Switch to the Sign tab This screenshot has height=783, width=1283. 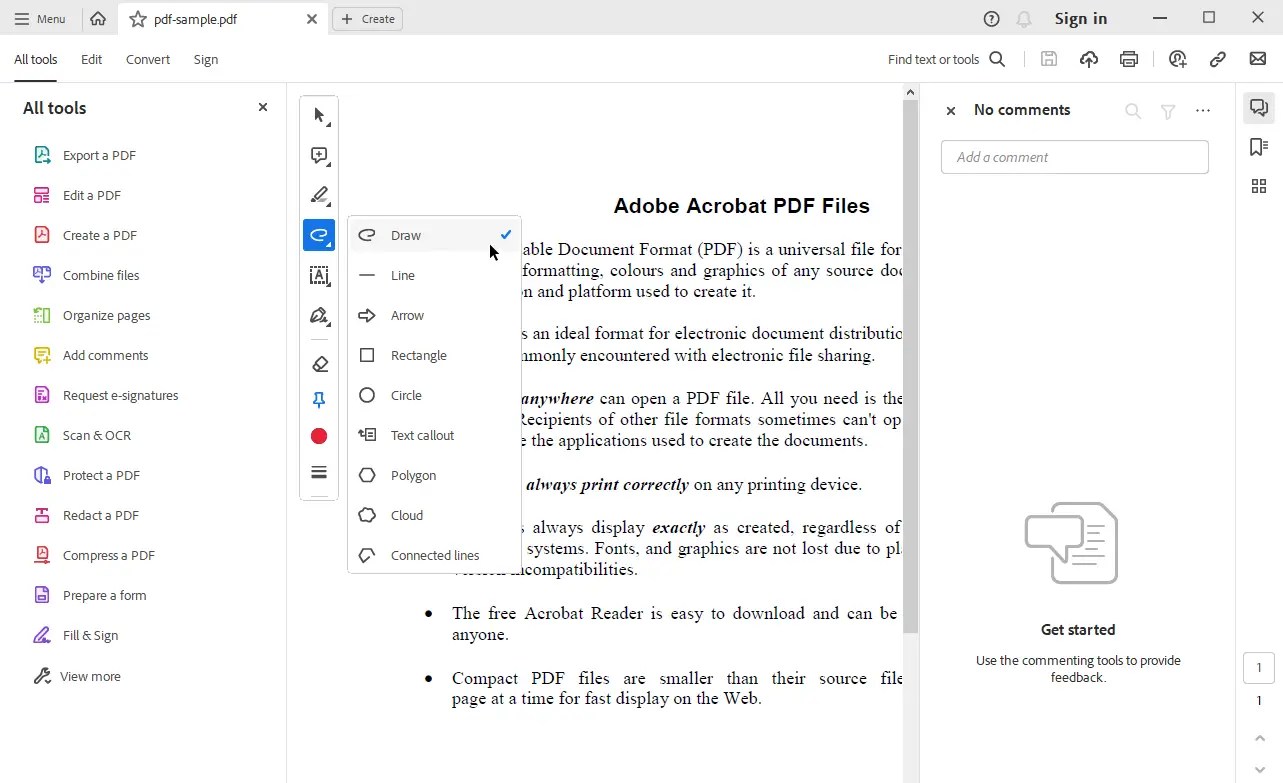pos(206,60)
